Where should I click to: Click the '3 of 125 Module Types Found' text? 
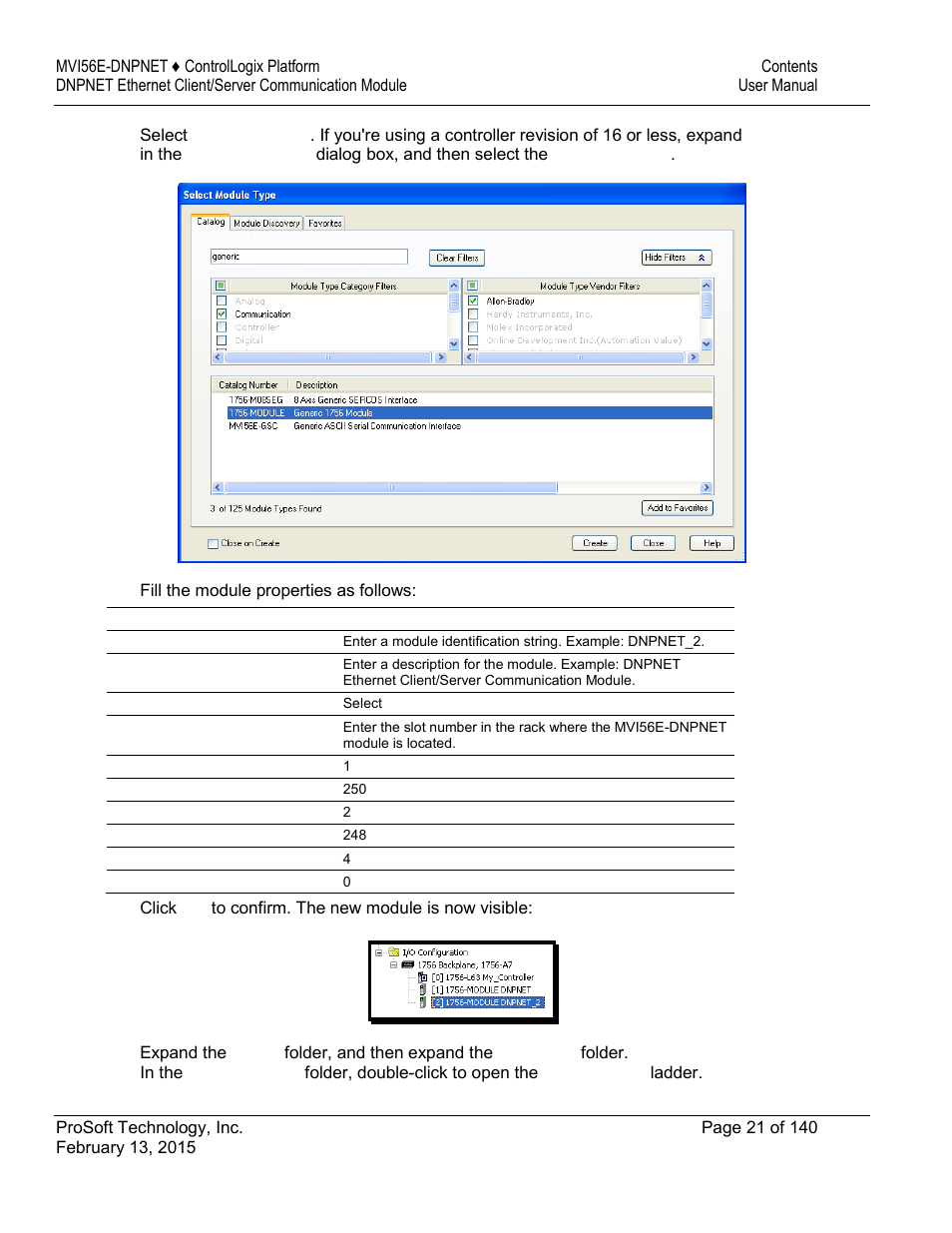265,509
